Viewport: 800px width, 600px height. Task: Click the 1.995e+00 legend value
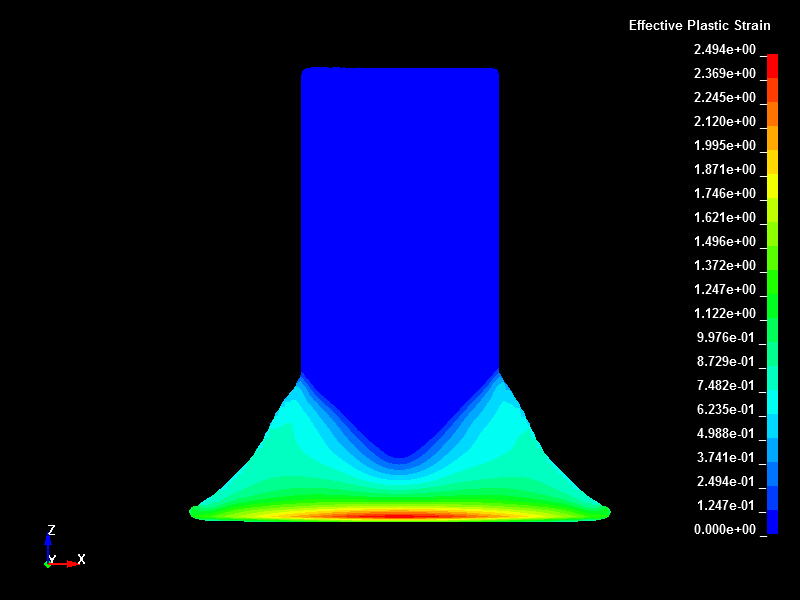click(725, 145)
